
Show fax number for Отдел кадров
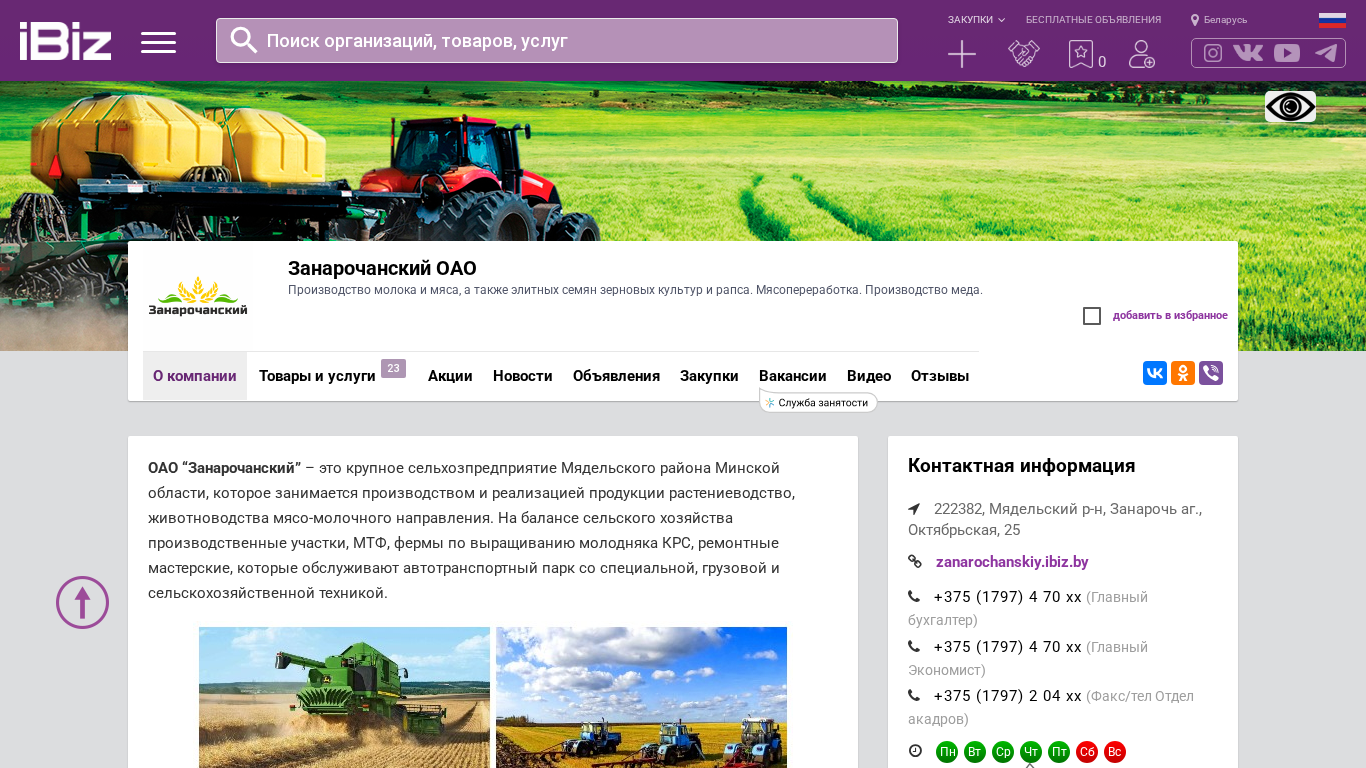(1007, 696)
